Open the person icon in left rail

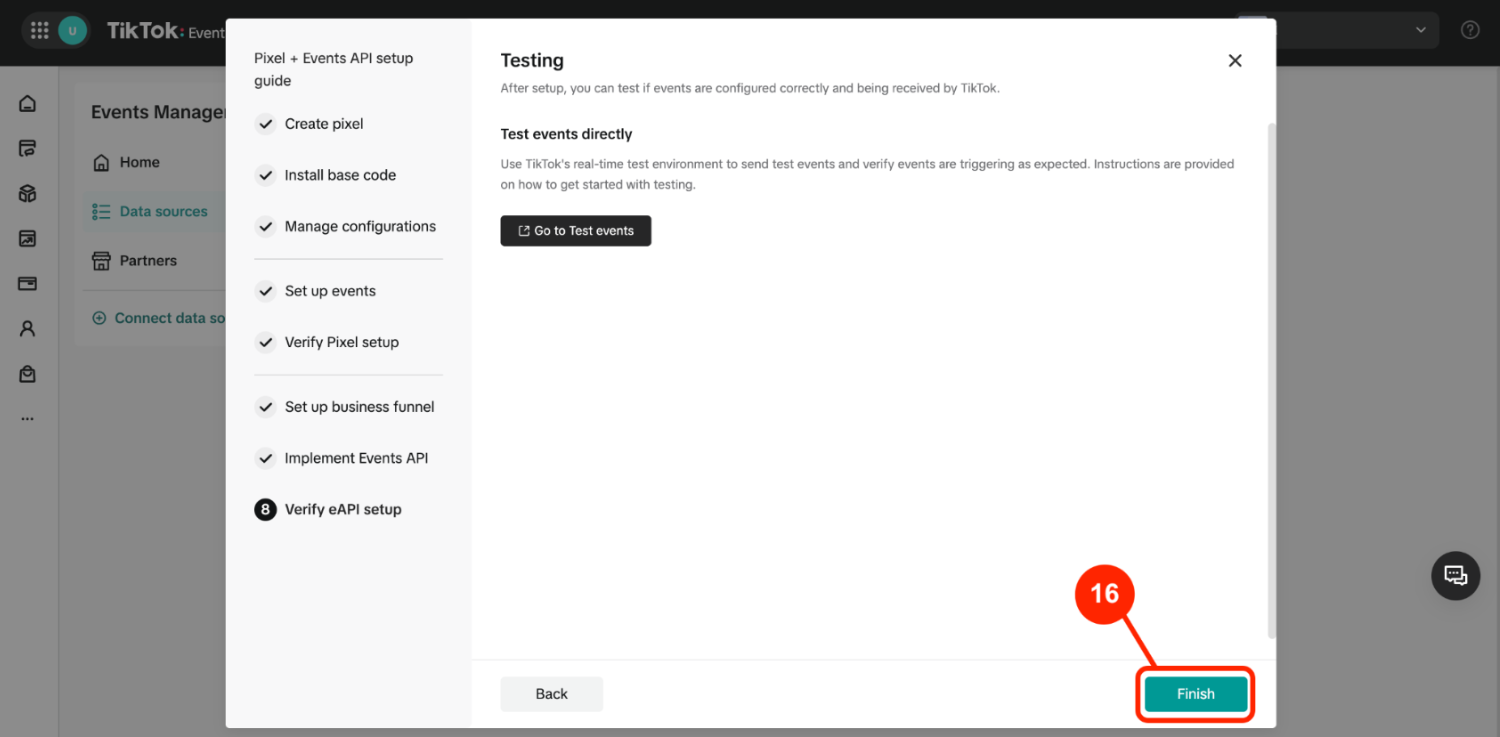pos(28,329)
